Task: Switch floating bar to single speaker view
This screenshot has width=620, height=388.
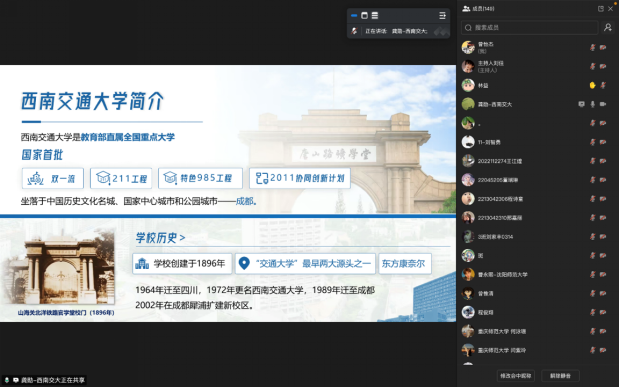Action: tap(364, 15)
